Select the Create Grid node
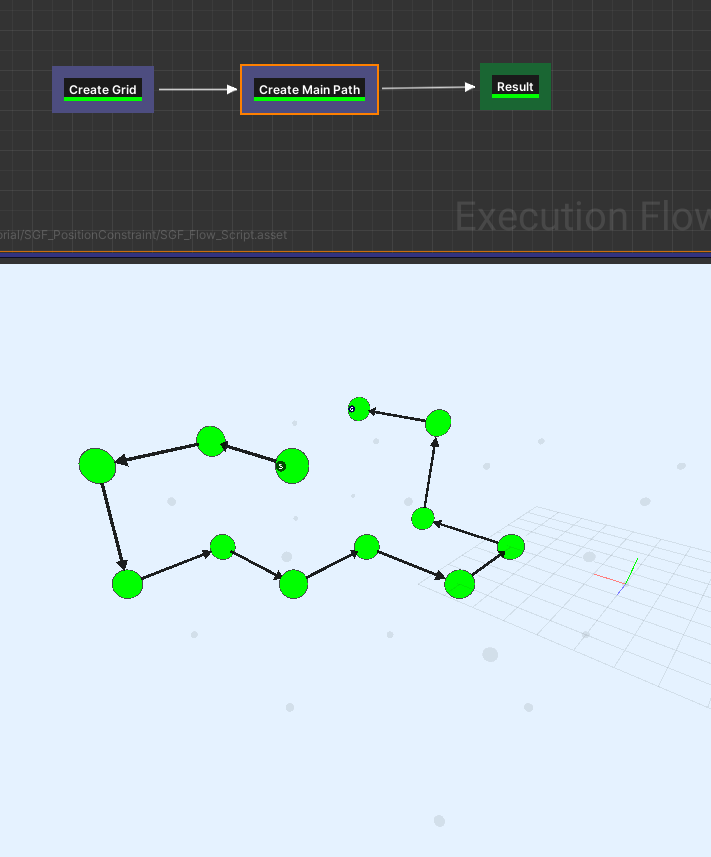Image resolution: width=711 pixels, height=857 pixels. click(x=103, y=90)
